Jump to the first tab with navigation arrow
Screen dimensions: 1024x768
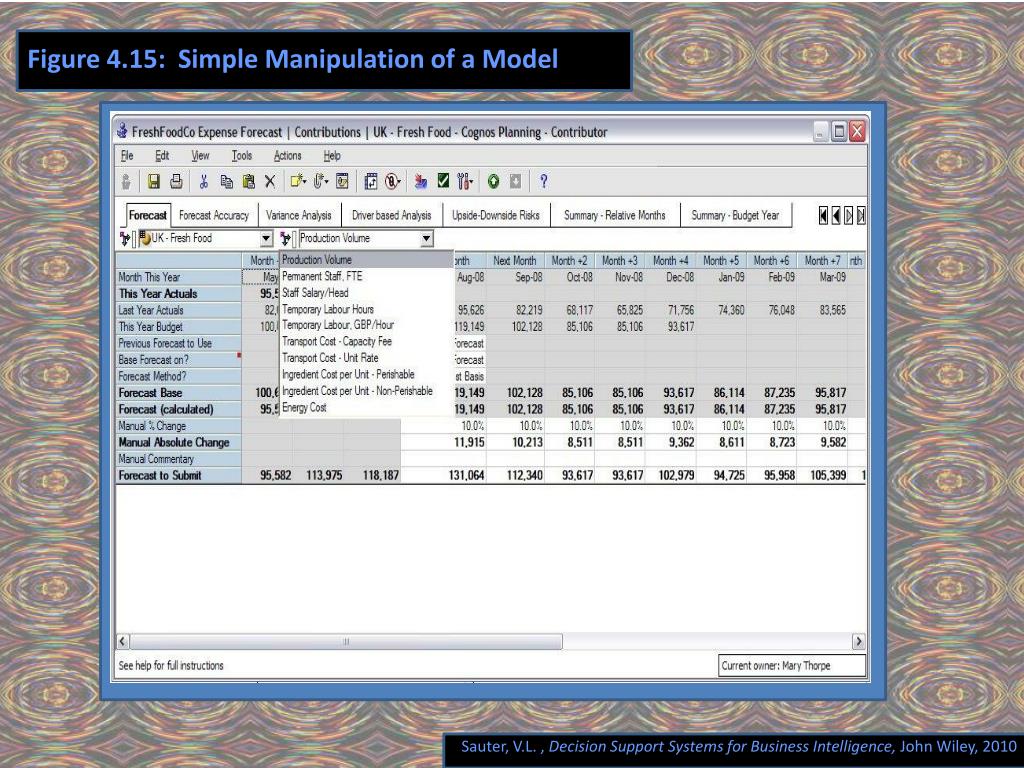tap(824, 216)
